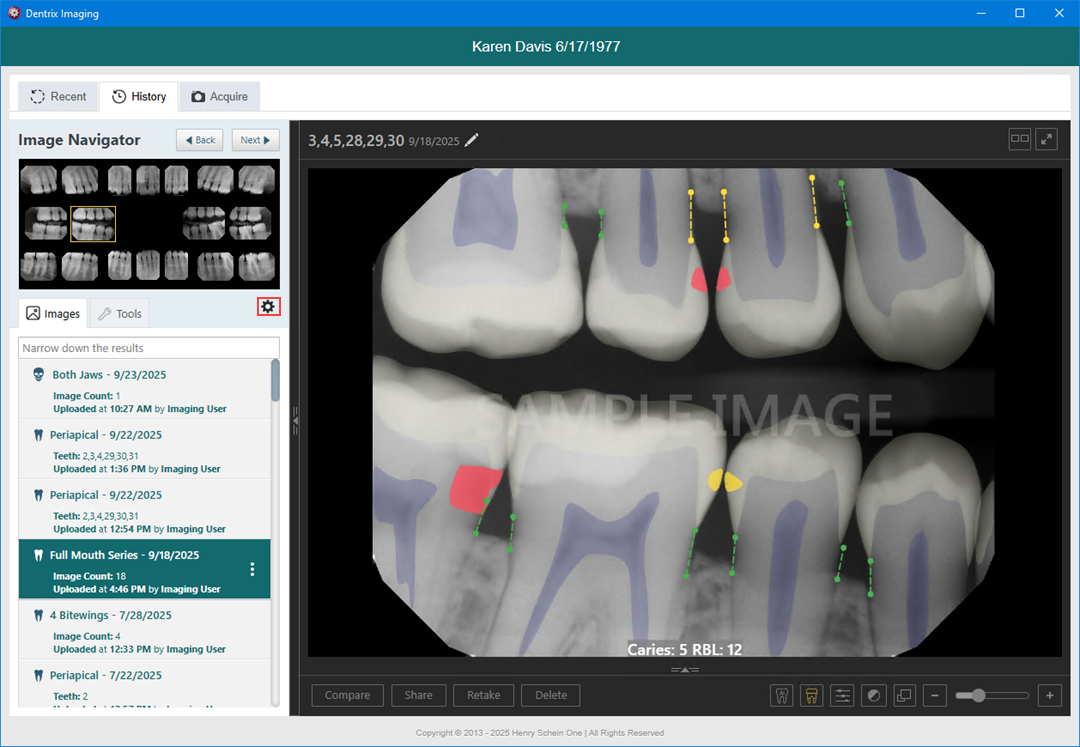Image resolution: width=1080 pixels, height=747 pixels.
Task: Enter fullscreen with the expand arrows icon
Action: [x=1047, y=140]
